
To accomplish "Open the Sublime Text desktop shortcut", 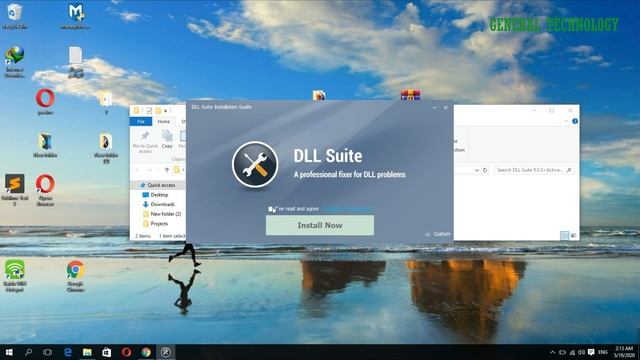I will pos(15,190).
